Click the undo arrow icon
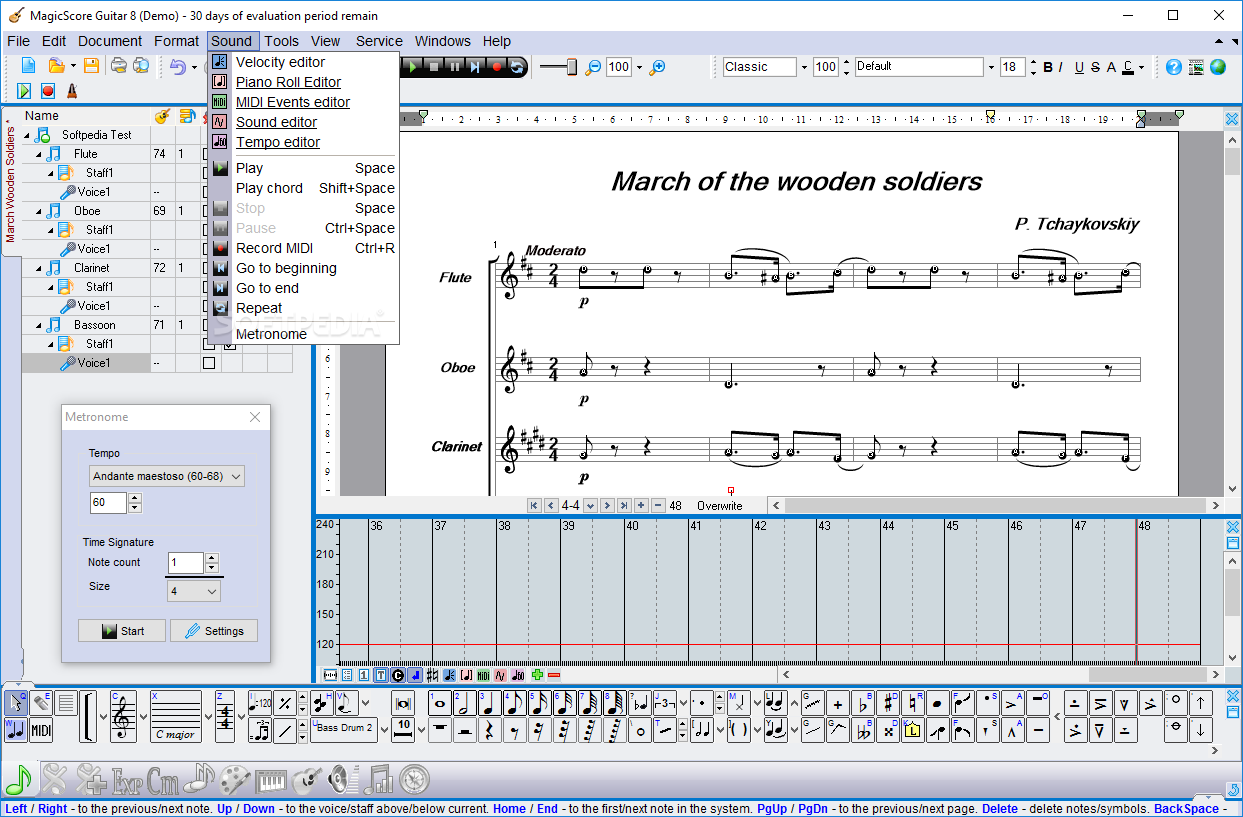 [x=177, y=66]
